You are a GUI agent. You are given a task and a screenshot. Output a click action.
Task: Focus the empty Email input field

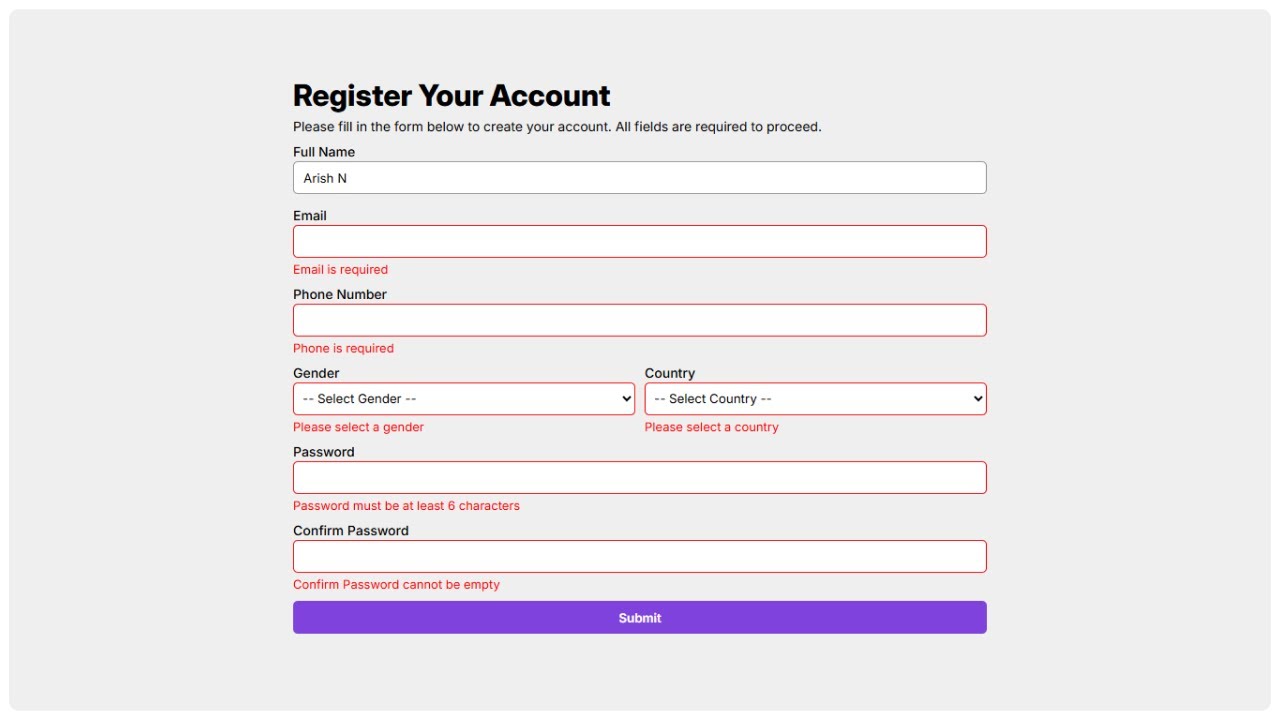639,242
